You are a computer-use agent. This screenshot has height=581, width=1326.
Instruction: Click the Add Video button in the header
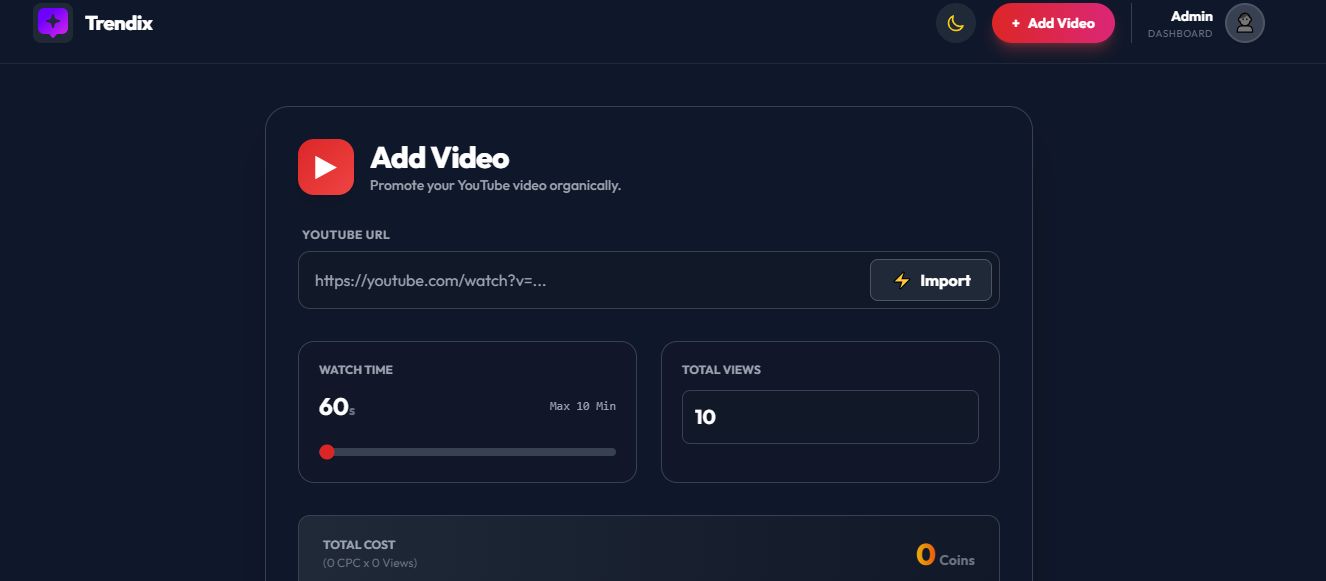click(x=1053, y=23)
